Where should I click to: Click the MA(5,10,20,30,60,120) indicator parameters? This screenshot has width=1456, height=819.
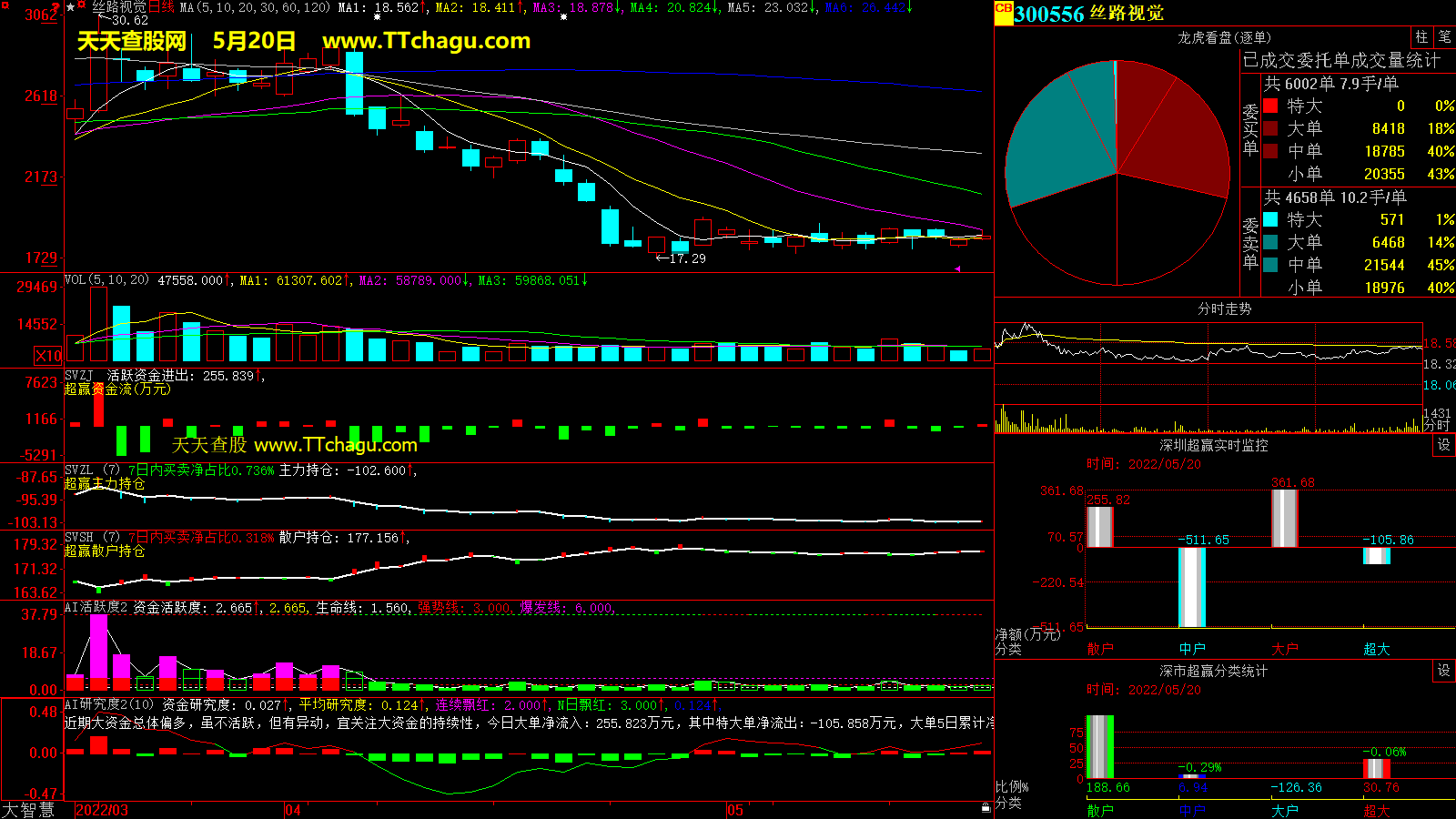tap(255, 7)
